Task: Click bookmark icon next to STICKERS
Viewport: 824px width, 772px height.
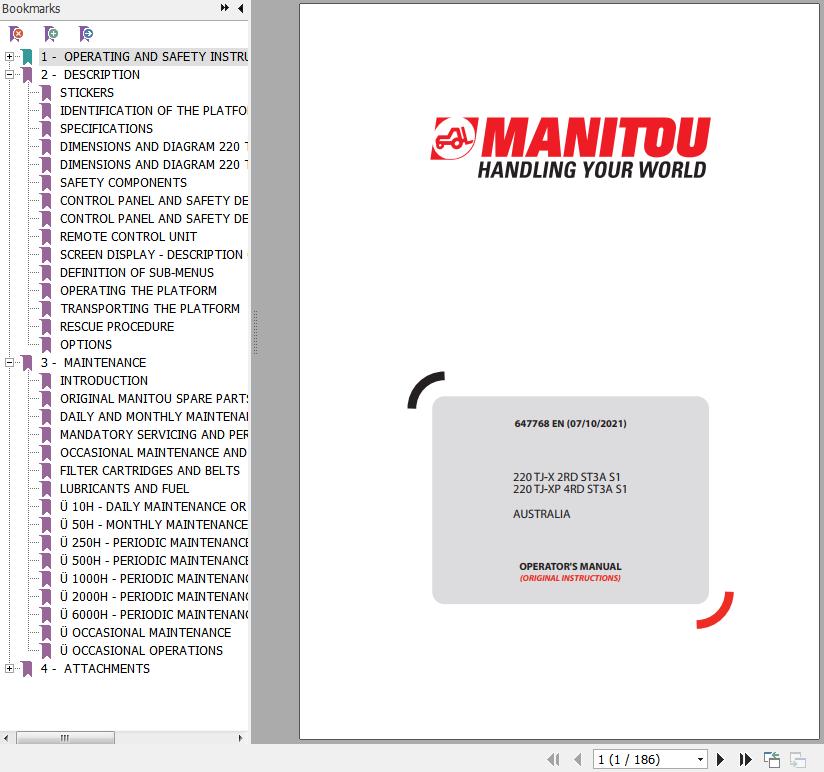Action: pyautogui.click(x=46, y=93)
